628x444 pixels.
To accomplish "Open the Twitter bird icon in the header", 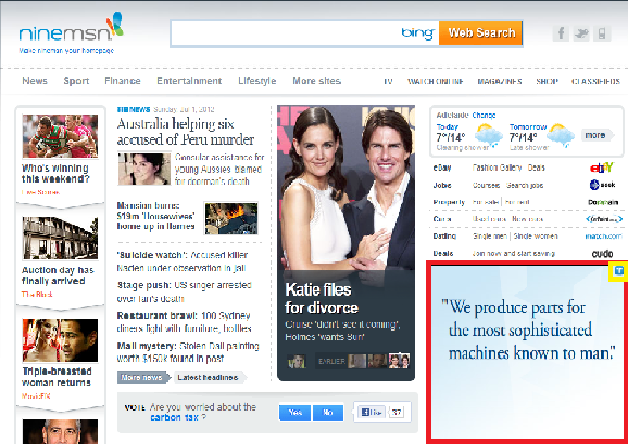I will [x=581, y=34].
